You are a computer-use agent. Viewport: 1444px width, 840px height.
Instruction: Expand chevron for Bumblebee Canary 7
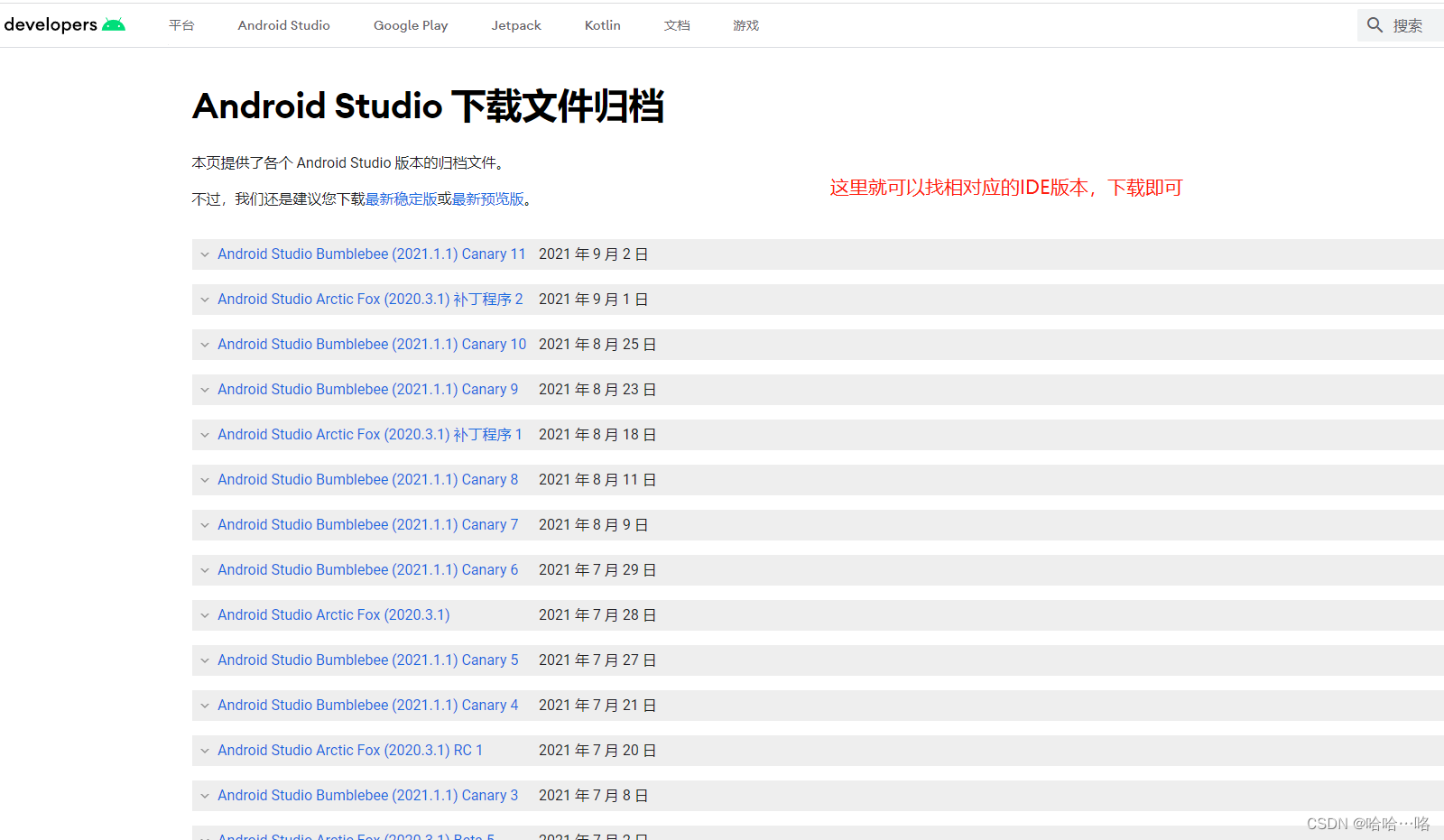click(x=205, y=525)
